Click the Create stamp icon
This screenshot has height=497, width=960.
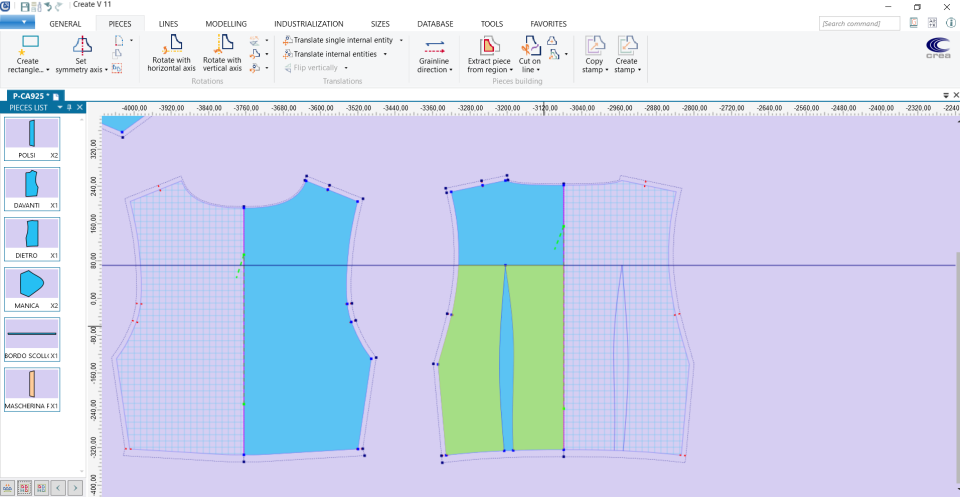pos(626,45)
